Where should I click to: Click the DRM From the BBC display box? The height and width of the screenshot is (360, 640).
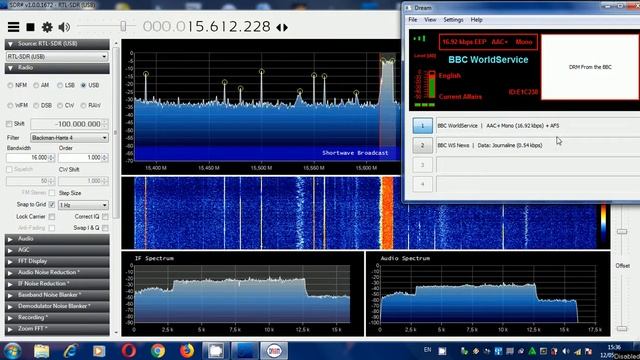[x=590, y=67]
